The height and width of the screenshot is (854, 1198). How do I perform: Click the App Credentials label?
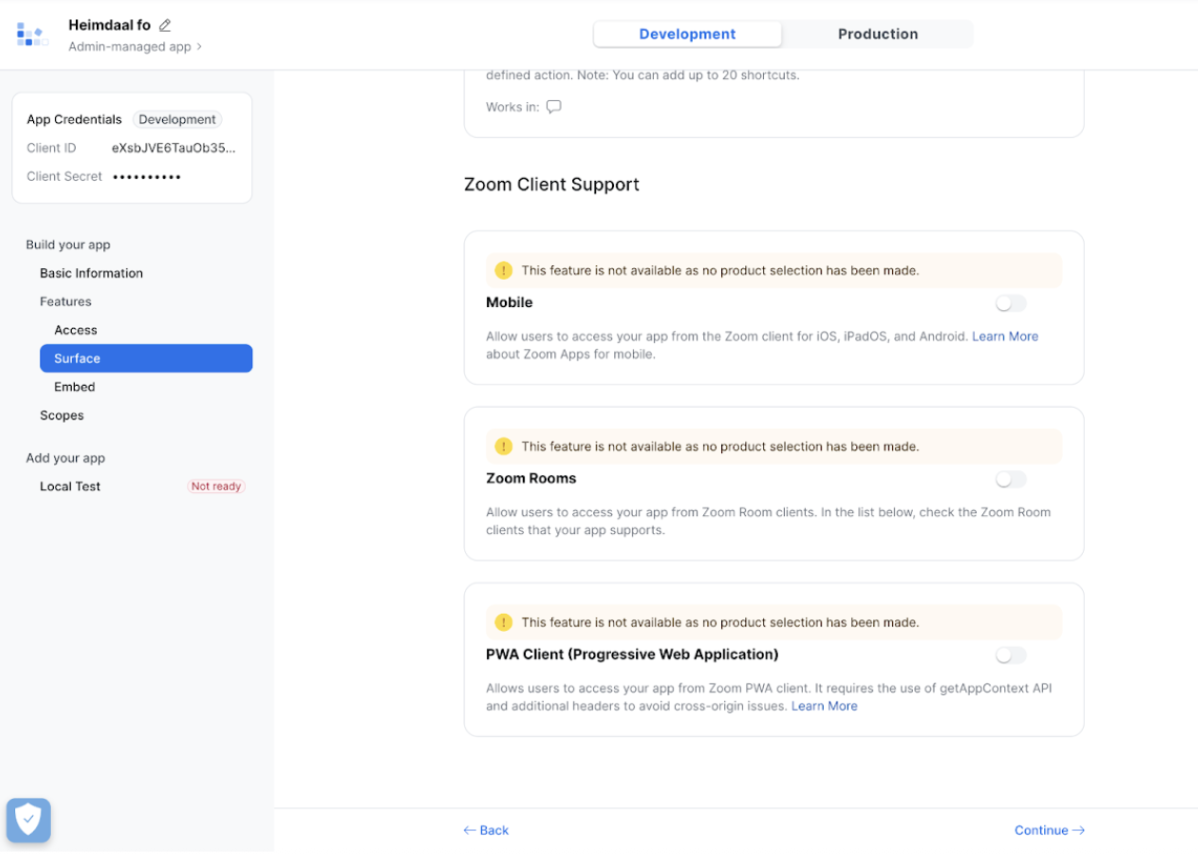pos(74,119)
